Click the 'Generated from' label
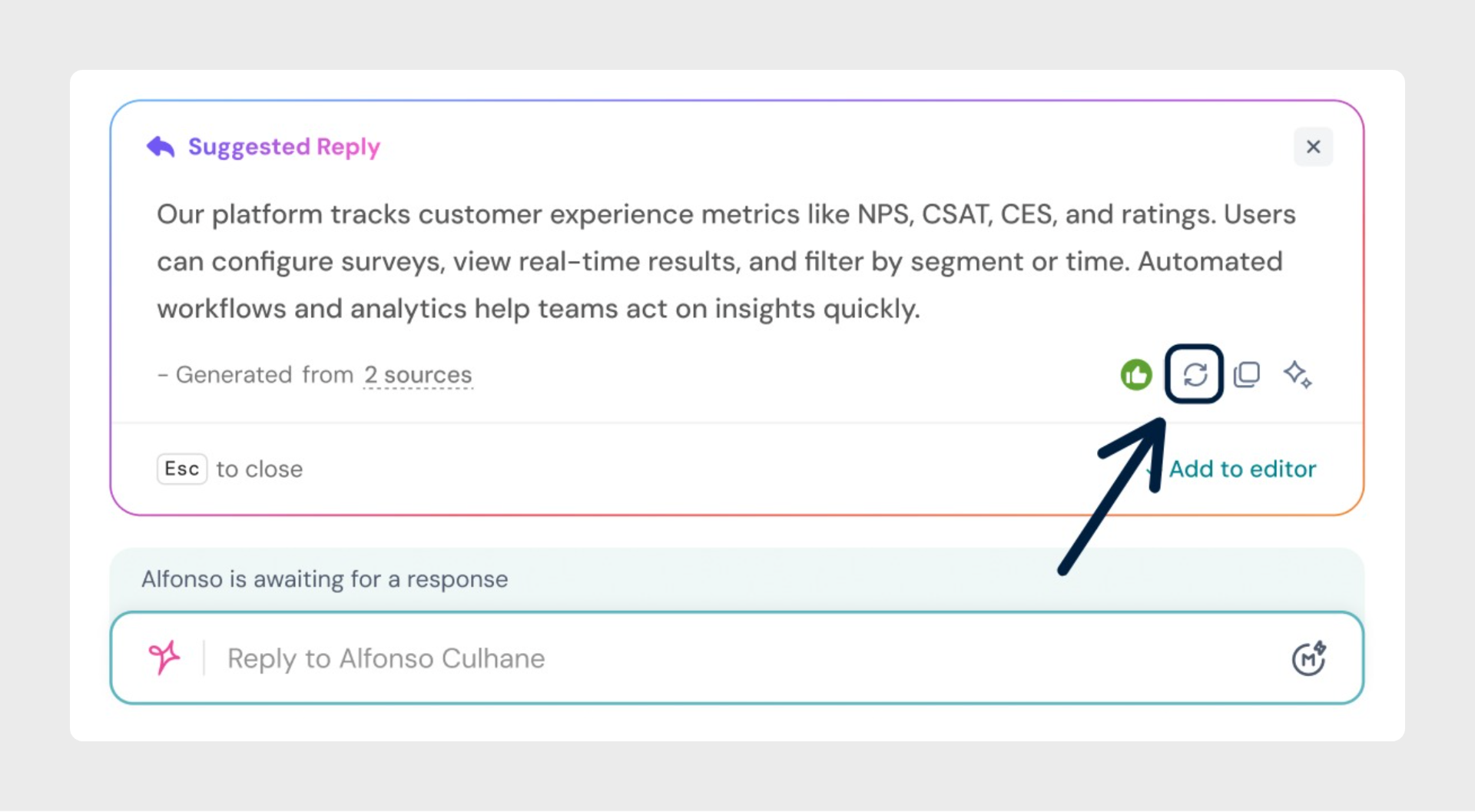The height and width of the screenshot is (812, 1475). [x=264, y=375]
